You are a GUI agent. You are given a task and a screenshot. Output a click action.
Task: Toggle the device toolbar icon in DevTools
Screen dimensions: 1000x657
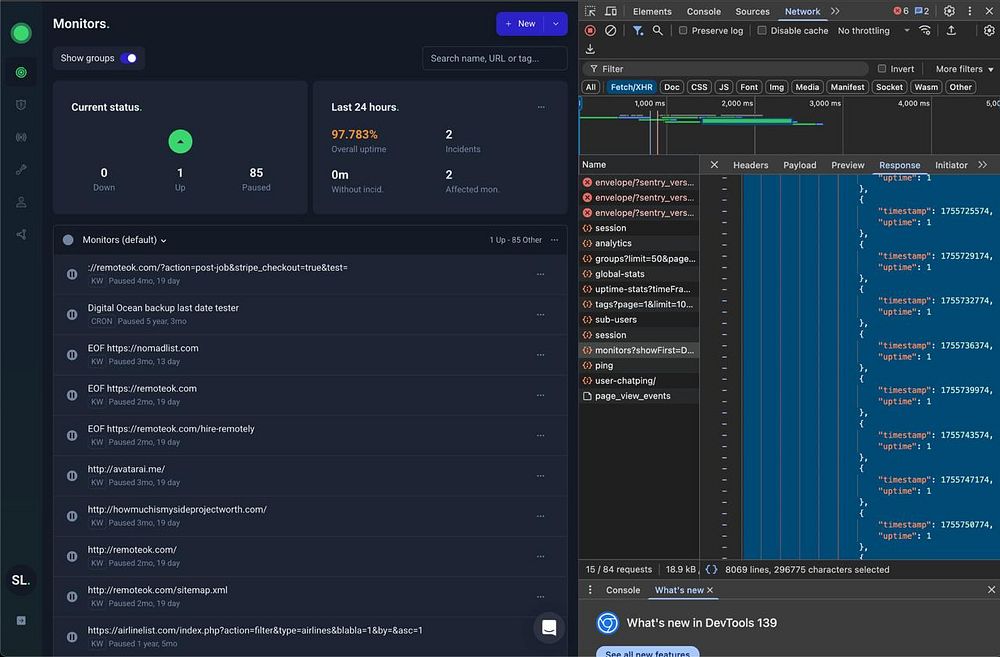[611, 11]
